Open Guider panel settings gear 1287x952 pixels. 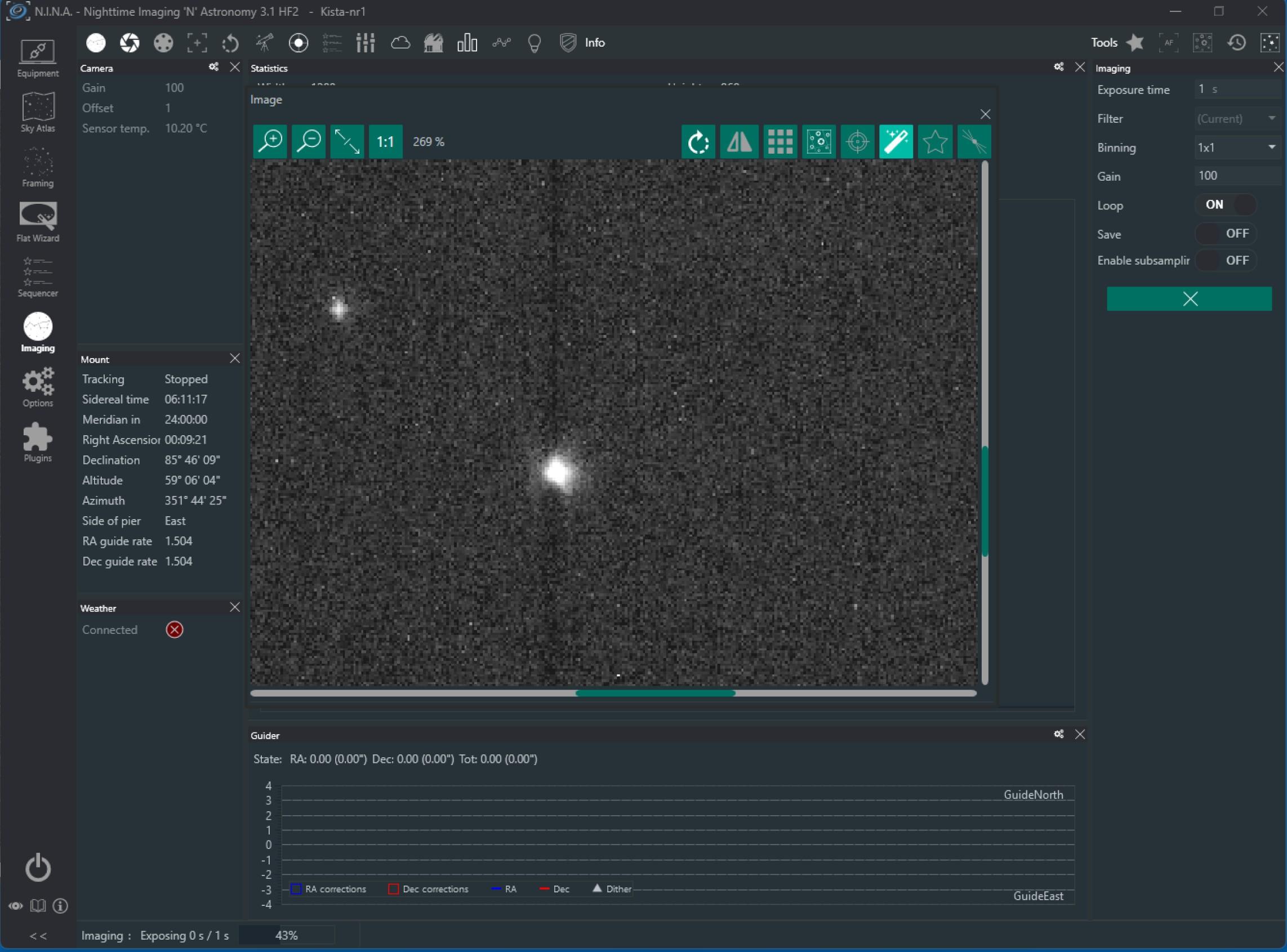1059,734
